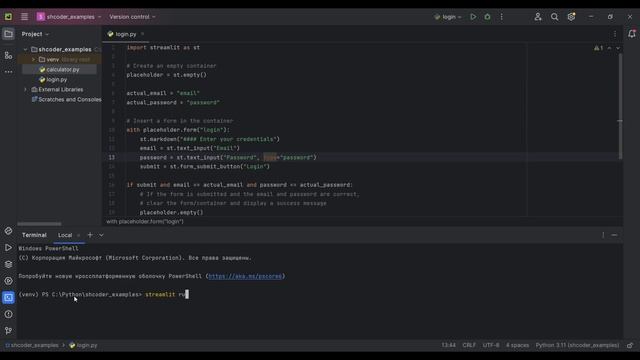Open the Services tool window icon
The image size is (640, 360).
8,281
